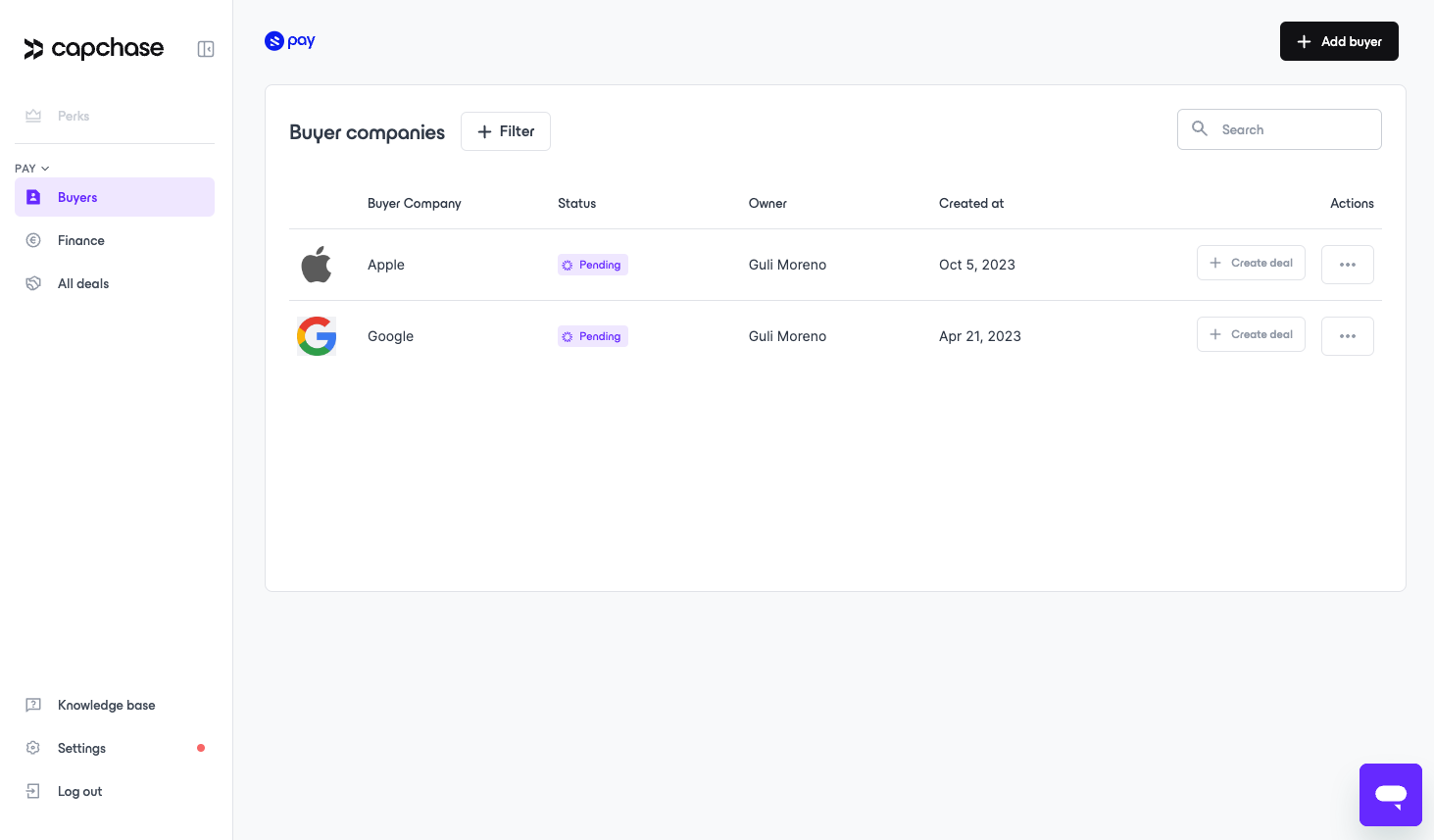Open Settings from the sidebar
This screenshot has height=840, width=1434.
click(115, 748)
